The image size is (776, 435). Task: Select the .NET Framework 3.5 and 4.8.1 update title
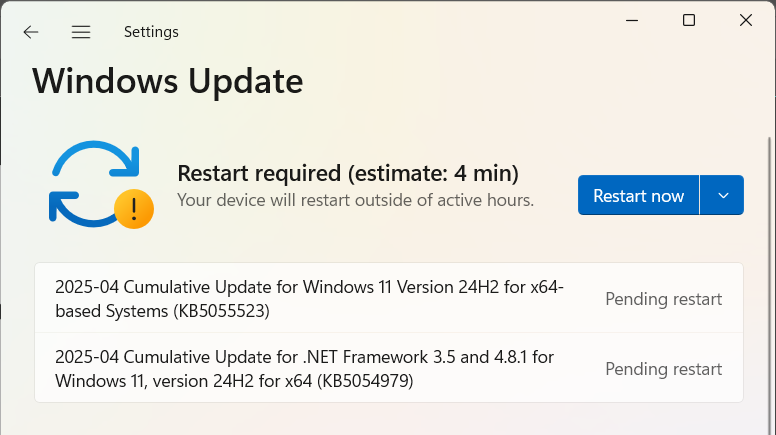click(304, 369)
